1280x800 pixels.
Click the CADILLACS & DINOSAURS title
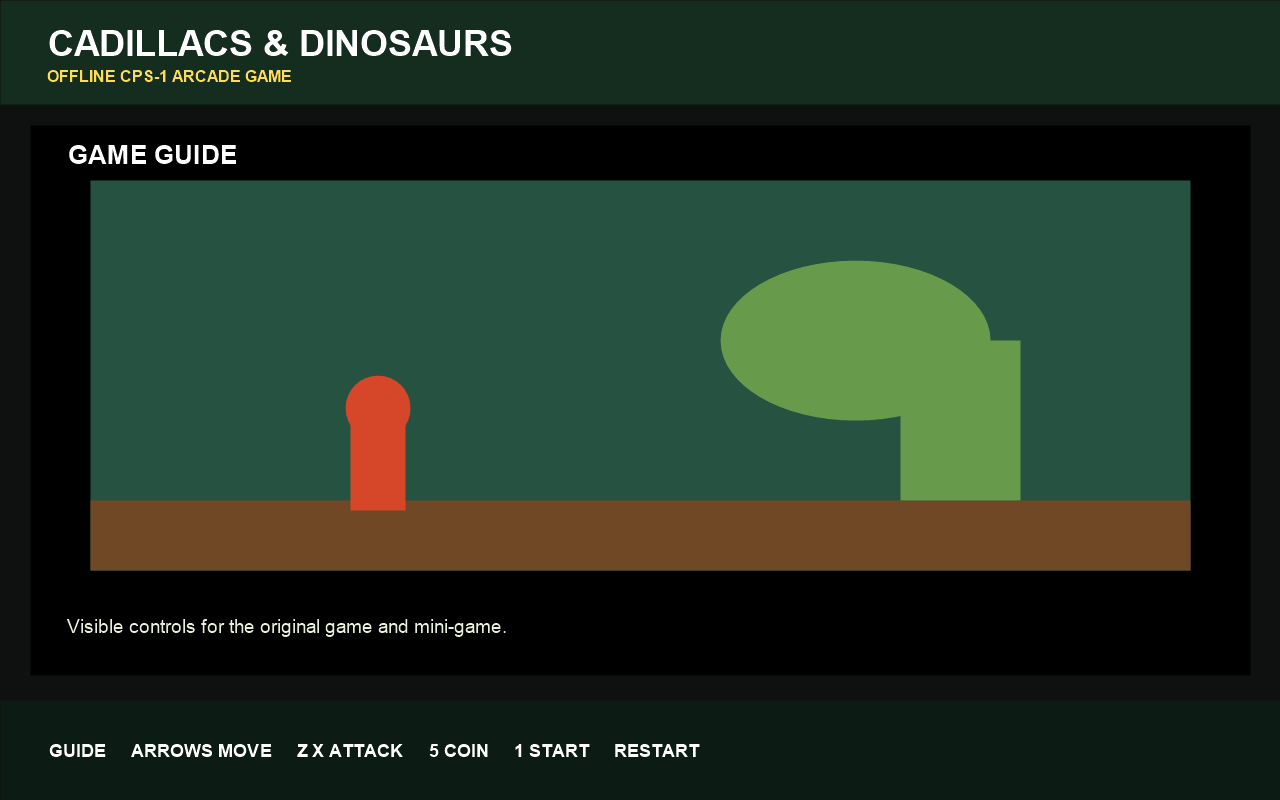point(280,44)
